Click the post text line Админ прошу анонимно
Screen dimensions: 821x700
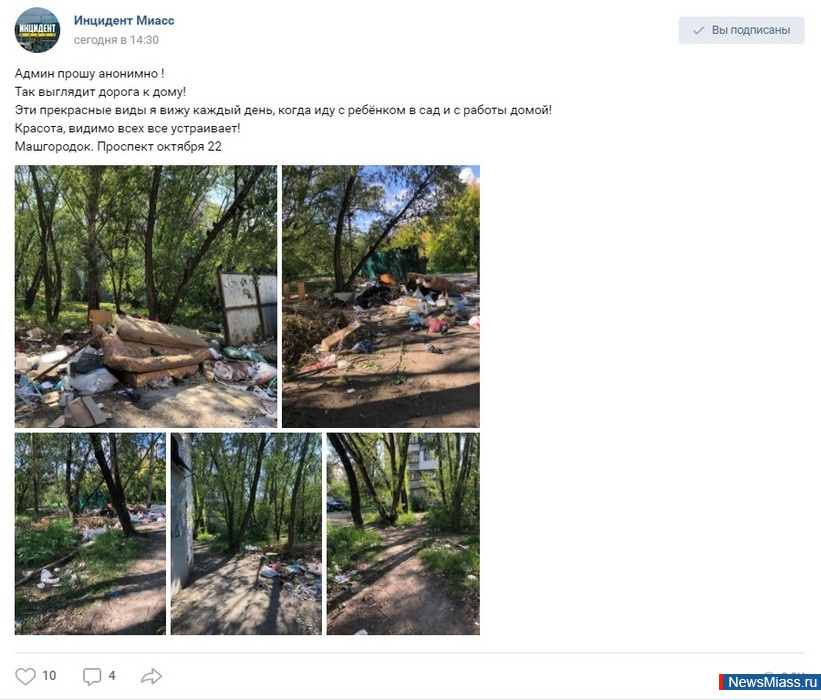tap(90, 74)
